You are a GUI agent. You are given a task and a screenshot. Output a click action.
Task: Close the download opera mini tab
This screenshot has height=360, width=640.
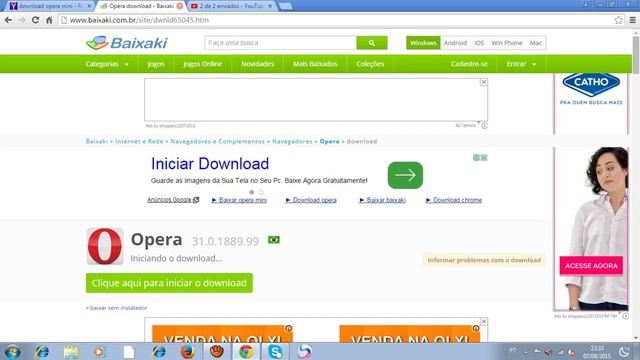coord(89,6)
